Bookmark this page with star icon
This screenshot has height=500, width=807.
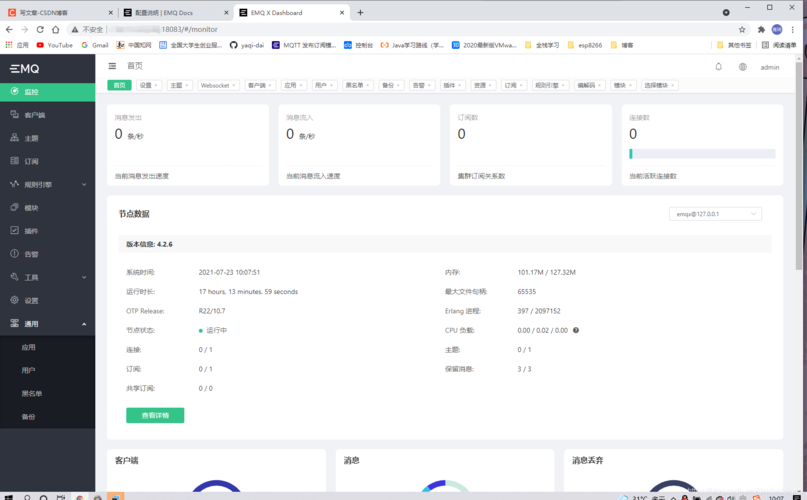click(x=742, y=29)
